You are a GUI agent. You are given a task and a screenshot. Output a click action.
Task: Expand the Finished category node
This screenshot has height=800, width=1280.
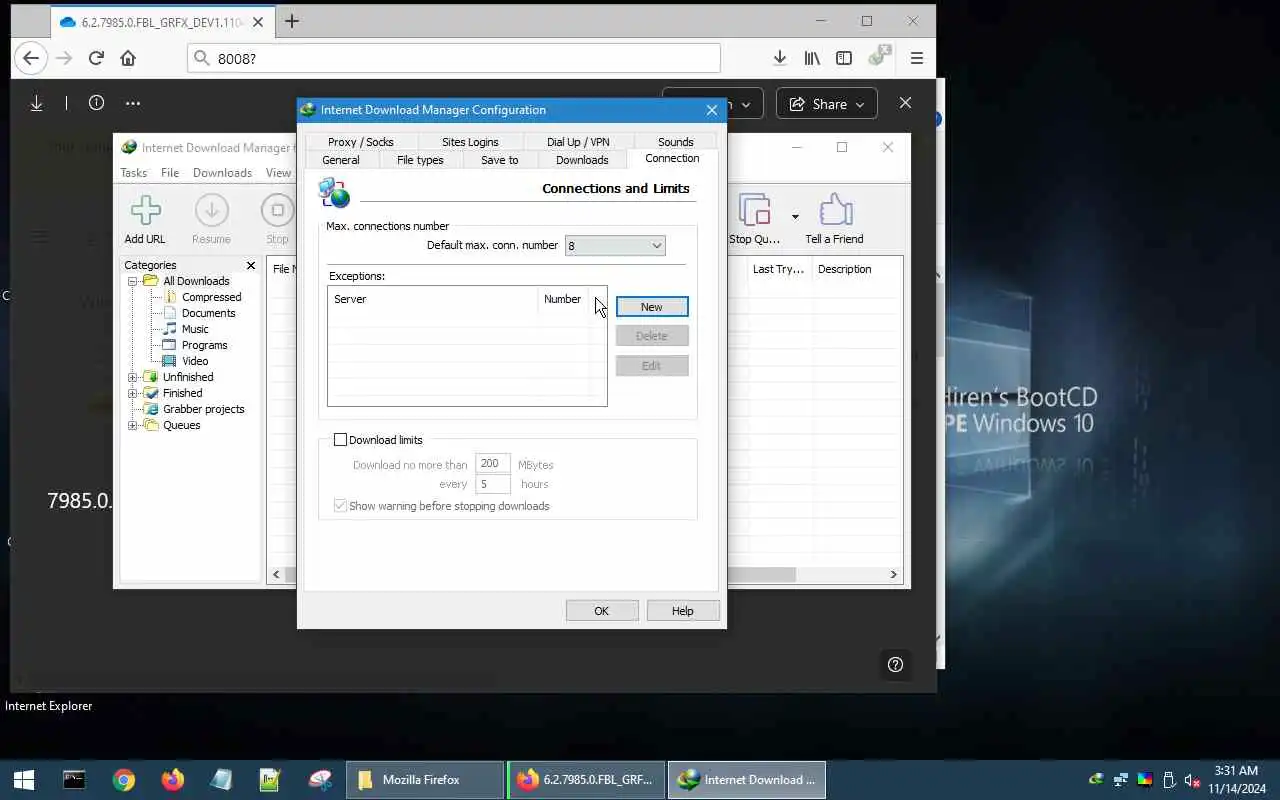coord(133,393)
